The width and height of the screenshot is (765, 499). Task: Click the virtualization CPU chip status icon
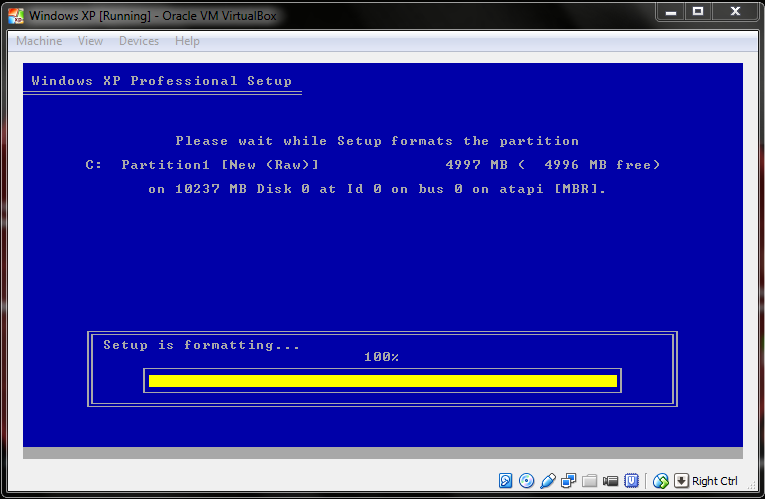(631, 481)
